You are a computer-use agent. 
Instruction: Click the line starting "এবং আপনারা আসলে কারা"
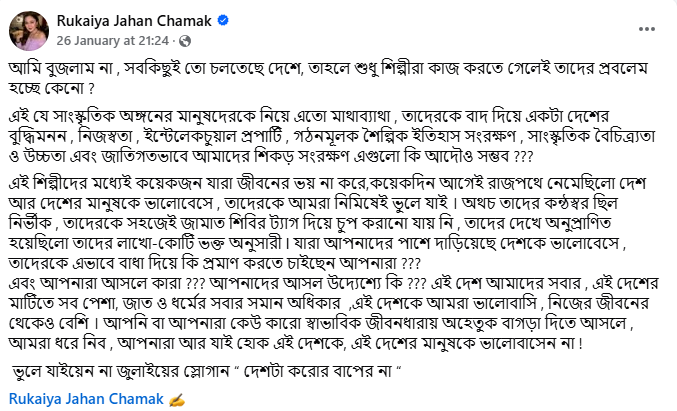333,283
